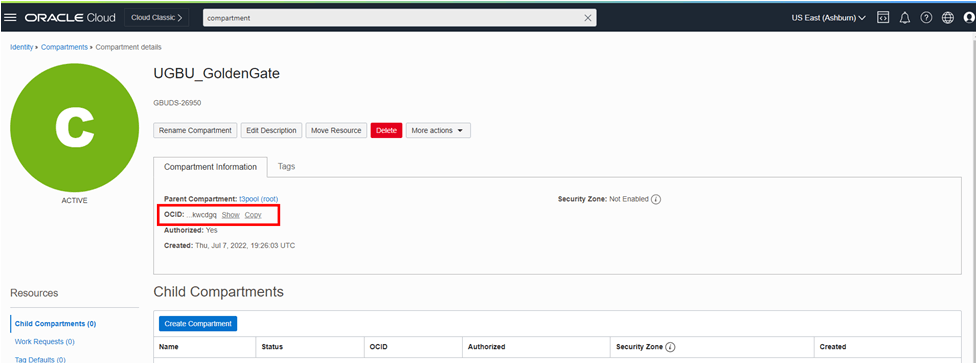This screenshot has width=977, height=364.
Task: Click the Name column header
Action: pyautogui.click(x=168, y=347)
